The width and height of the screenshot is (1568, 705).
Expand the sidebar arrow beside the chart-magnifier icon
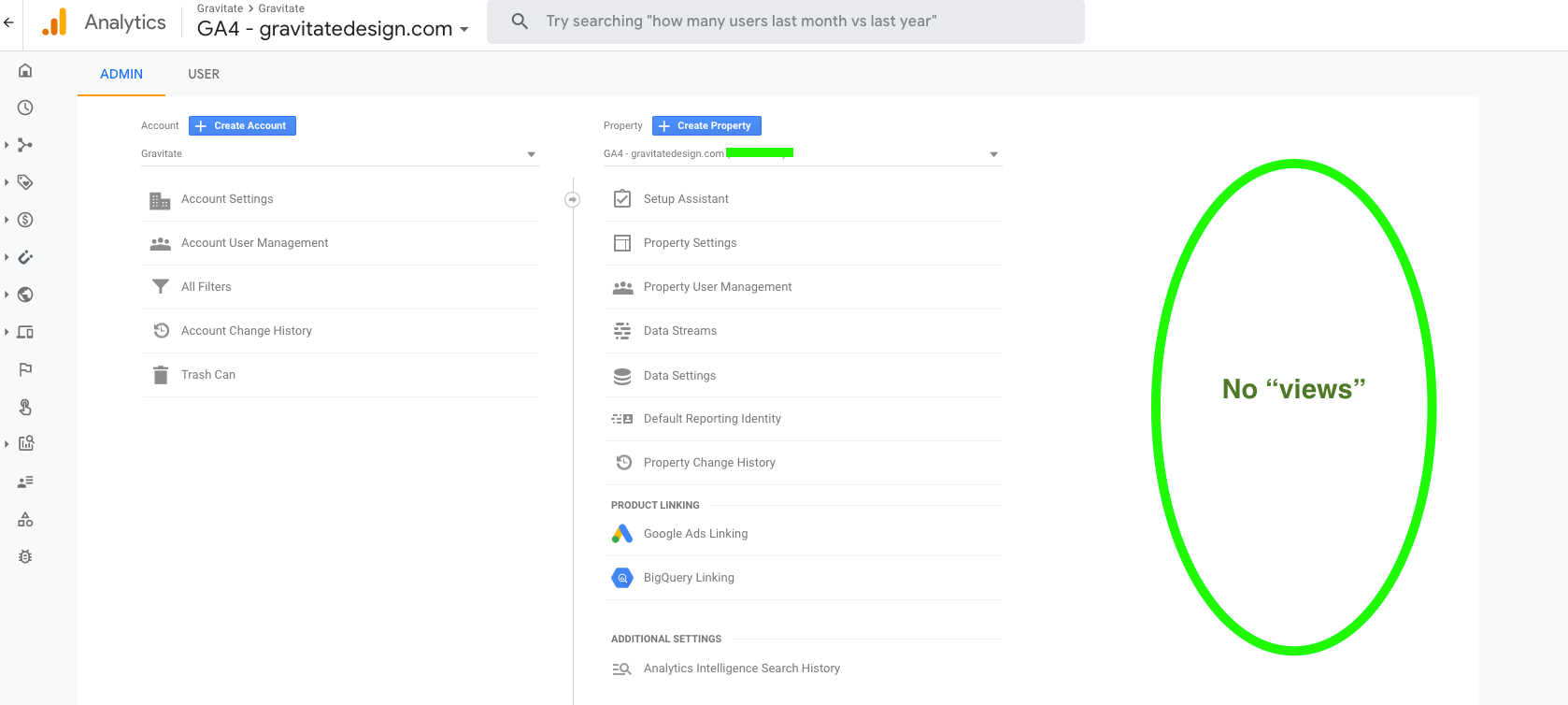click(7, 444)
